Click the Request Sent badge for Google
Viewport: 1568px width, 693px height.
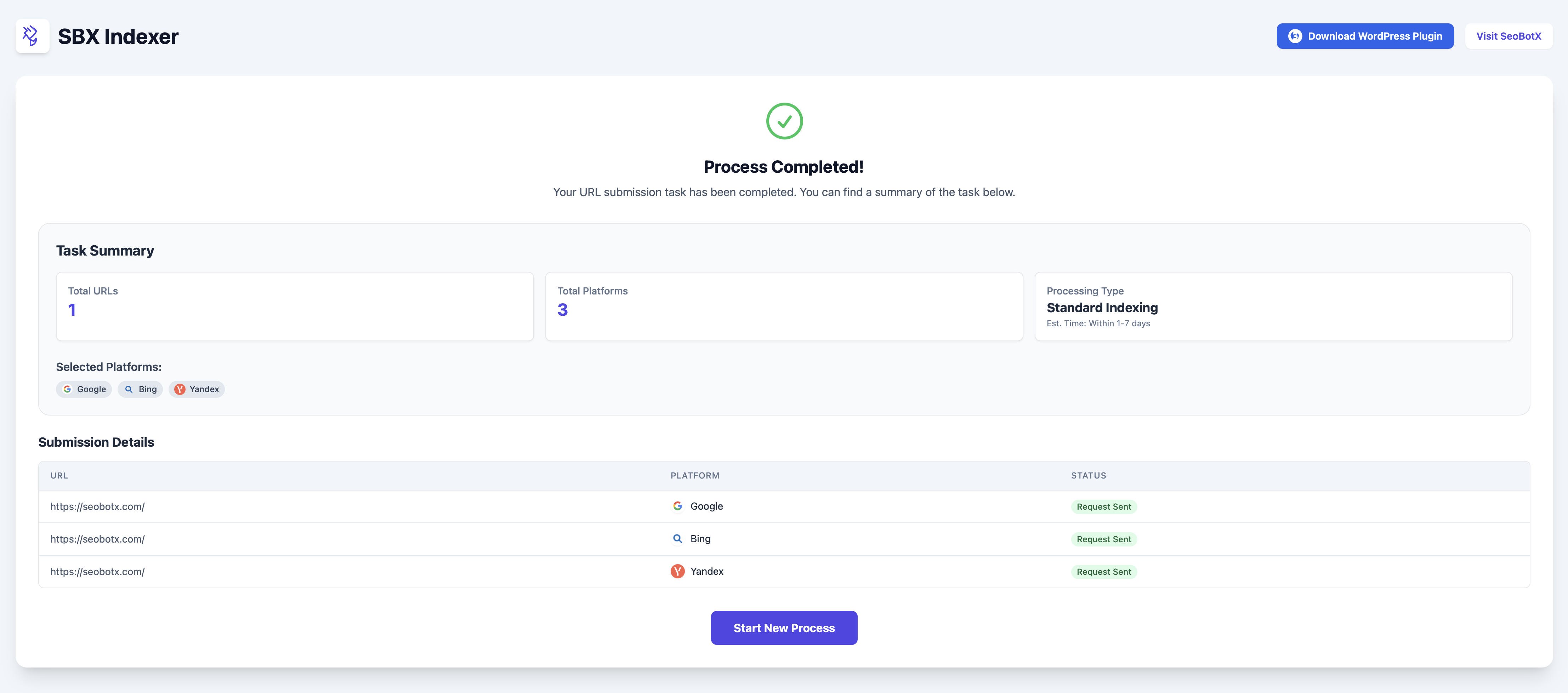[x=1103, y=507]
